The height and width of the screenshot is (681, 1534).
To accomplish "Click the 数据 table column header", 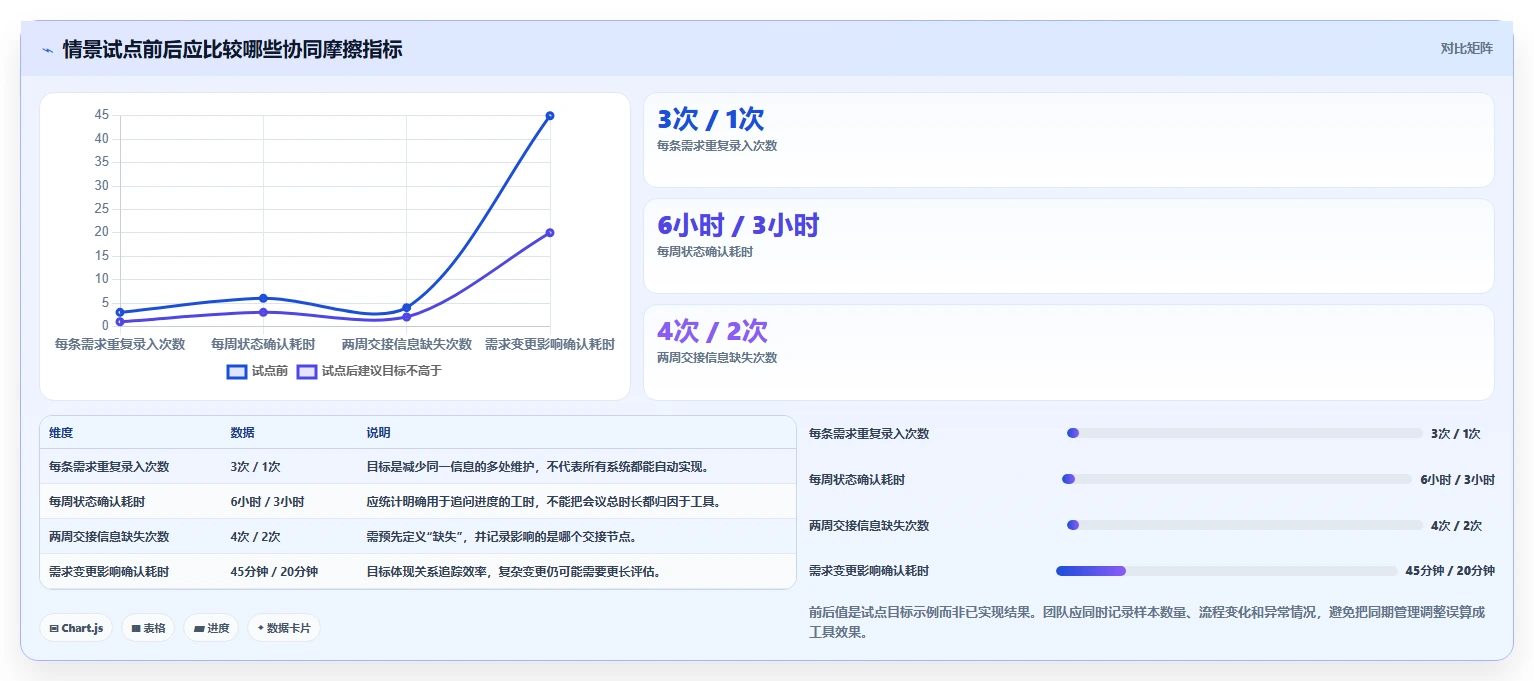I will tap(242, 433).
